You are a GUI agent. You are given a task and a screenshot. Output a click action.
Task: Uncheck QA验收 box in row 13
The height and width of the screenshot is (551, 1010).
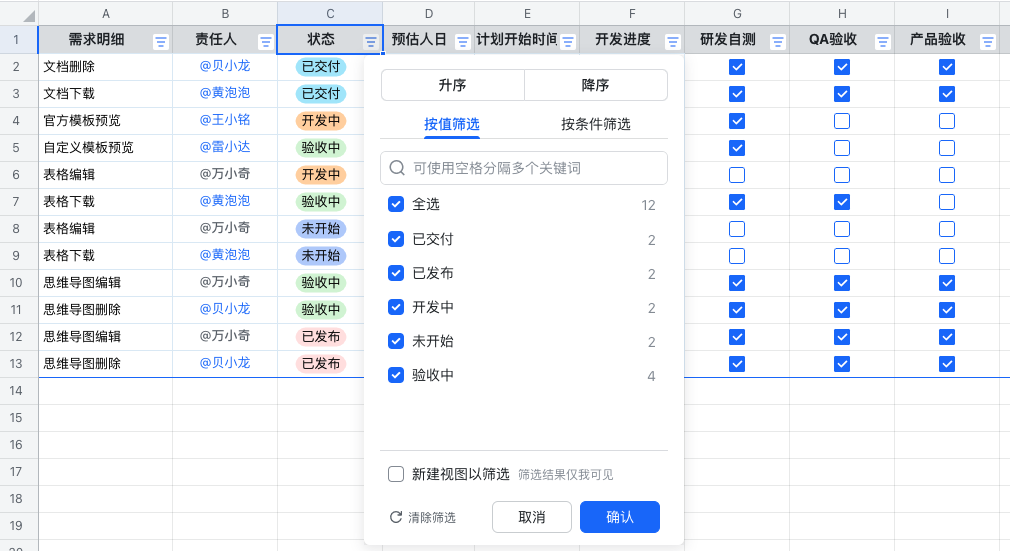[x=842, y=364]
